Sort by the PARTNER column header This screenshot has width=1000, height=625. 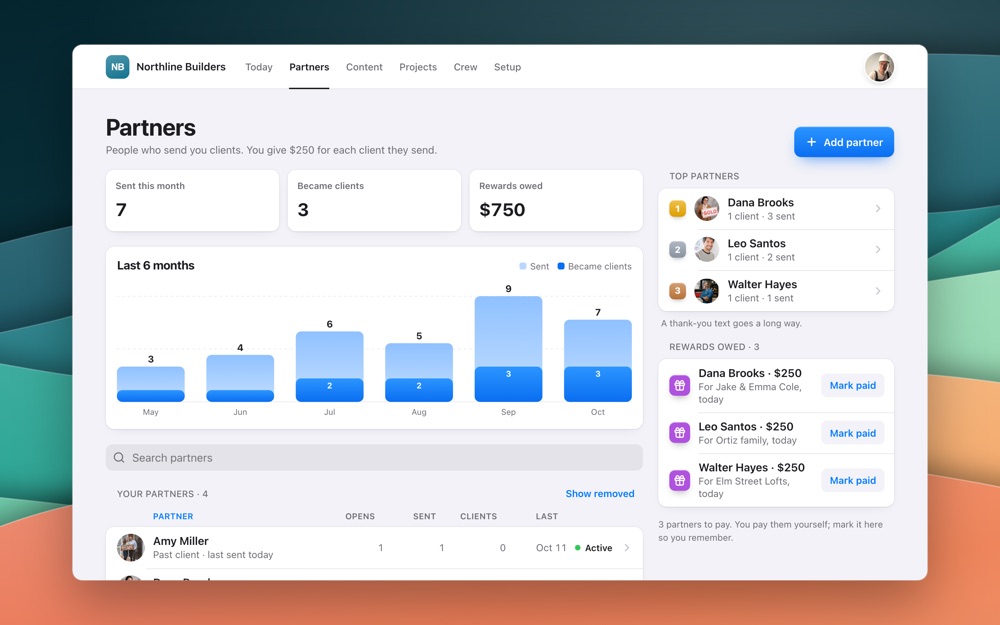pyautogui.click(x=173, y=516)
